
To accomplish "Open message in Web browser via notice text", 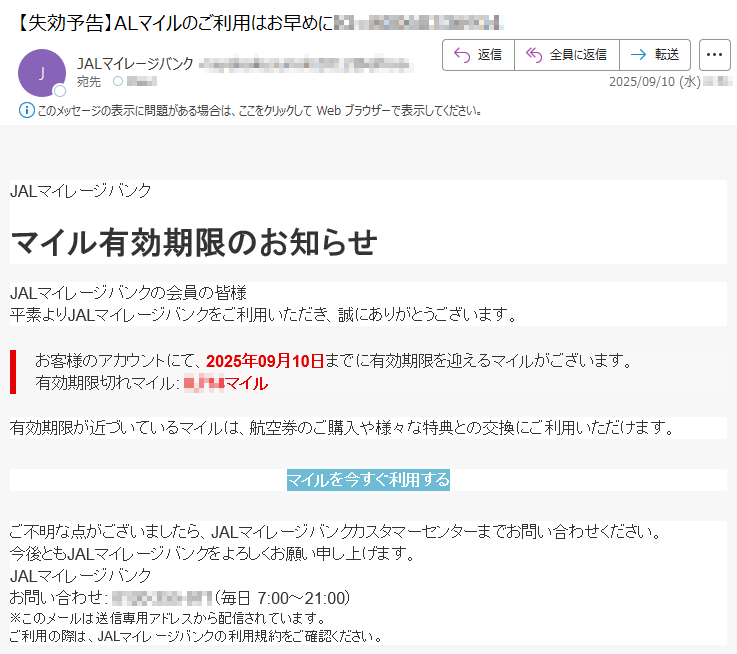I will [259, 111].
